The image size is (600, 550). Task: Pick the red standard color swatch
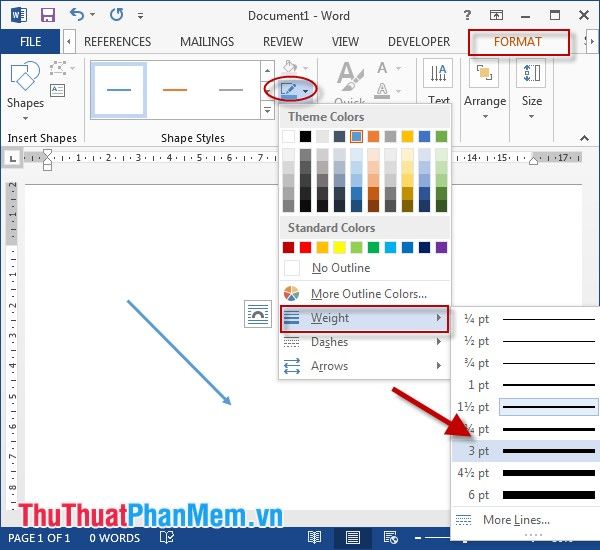coord(306,247)
